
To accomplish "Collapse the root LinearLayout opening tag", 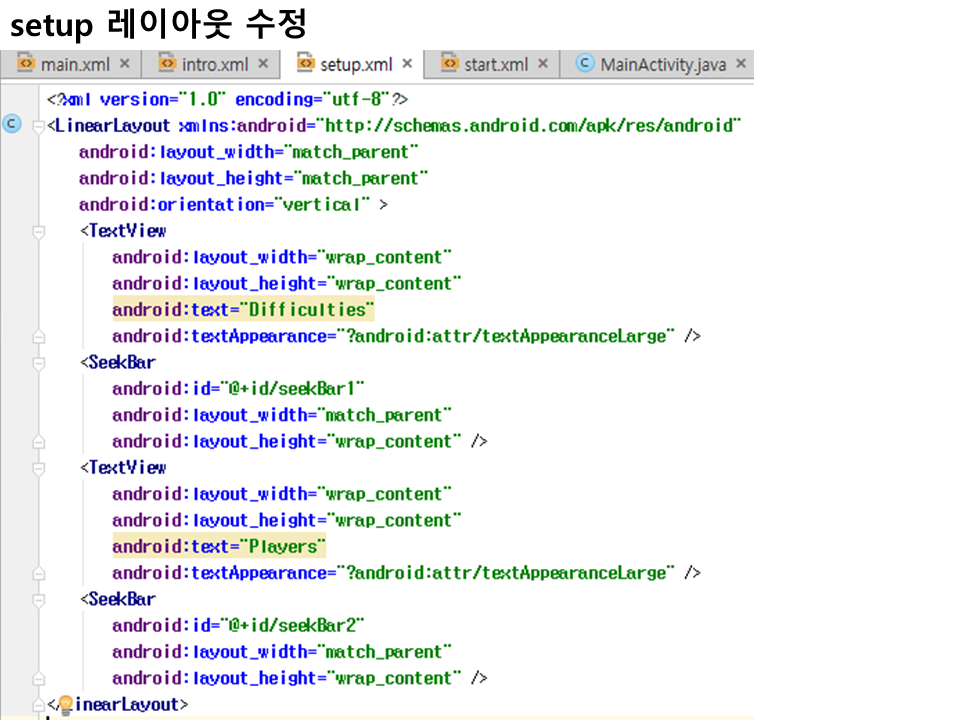I will tap(39, 126).
